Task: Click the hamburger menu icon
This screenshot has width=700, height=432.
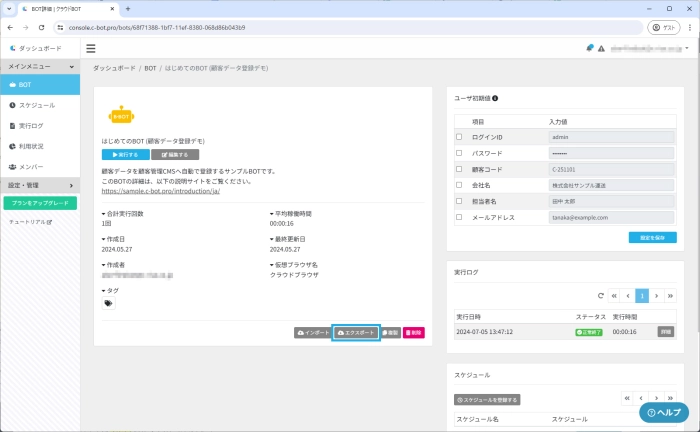Action: (x=91, y=48)
